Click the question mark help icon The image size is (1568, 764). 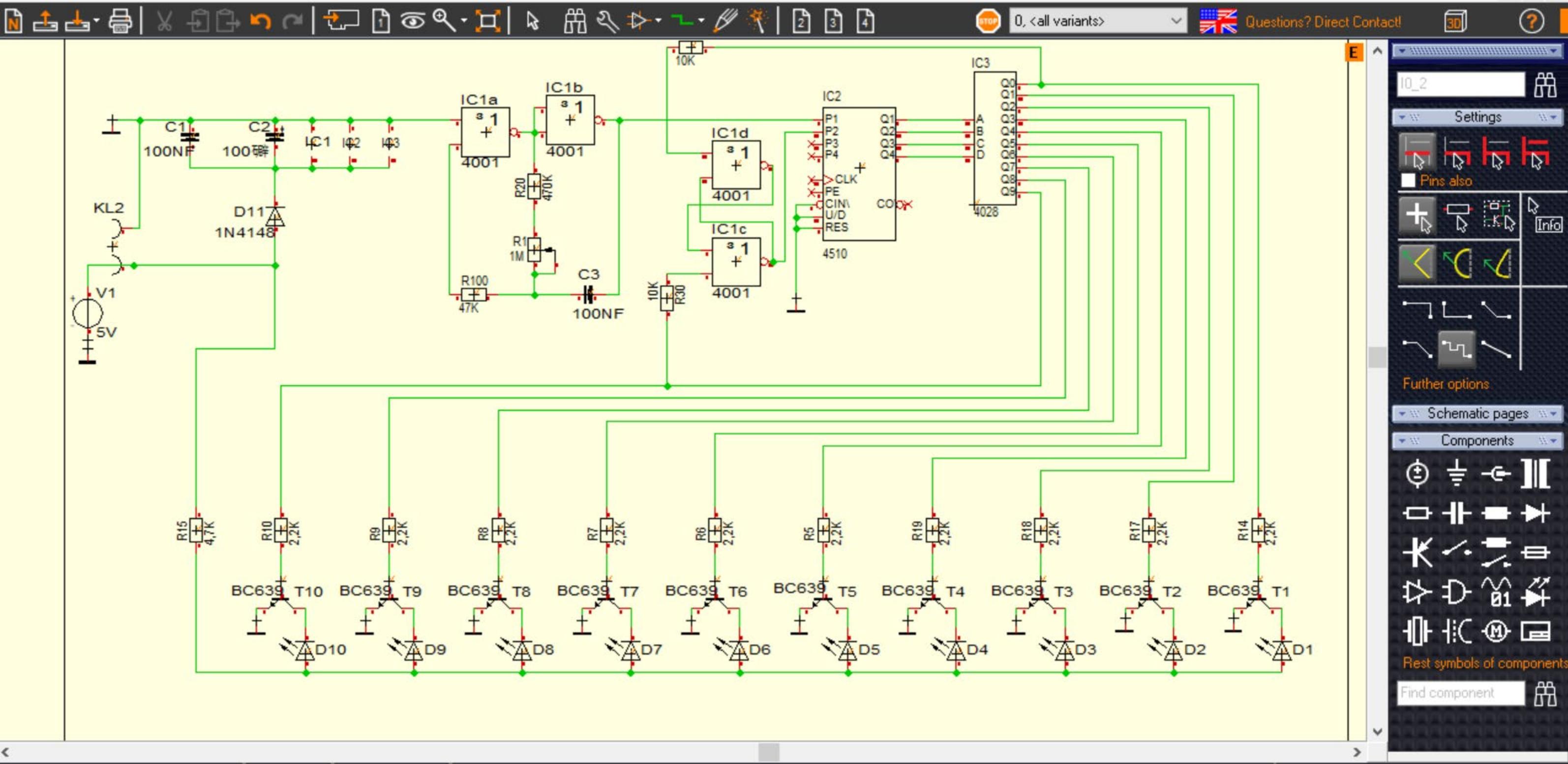1532,21
